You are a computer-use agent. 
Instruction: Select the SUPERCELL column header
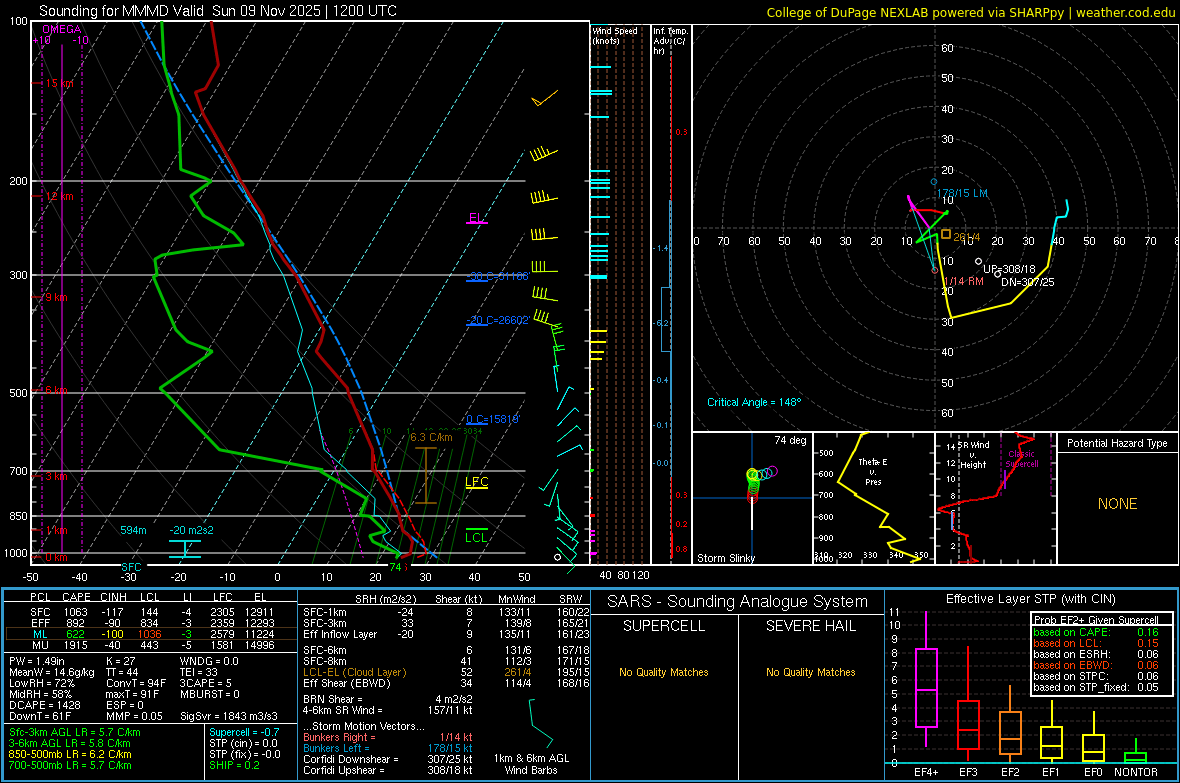[664, 626]
